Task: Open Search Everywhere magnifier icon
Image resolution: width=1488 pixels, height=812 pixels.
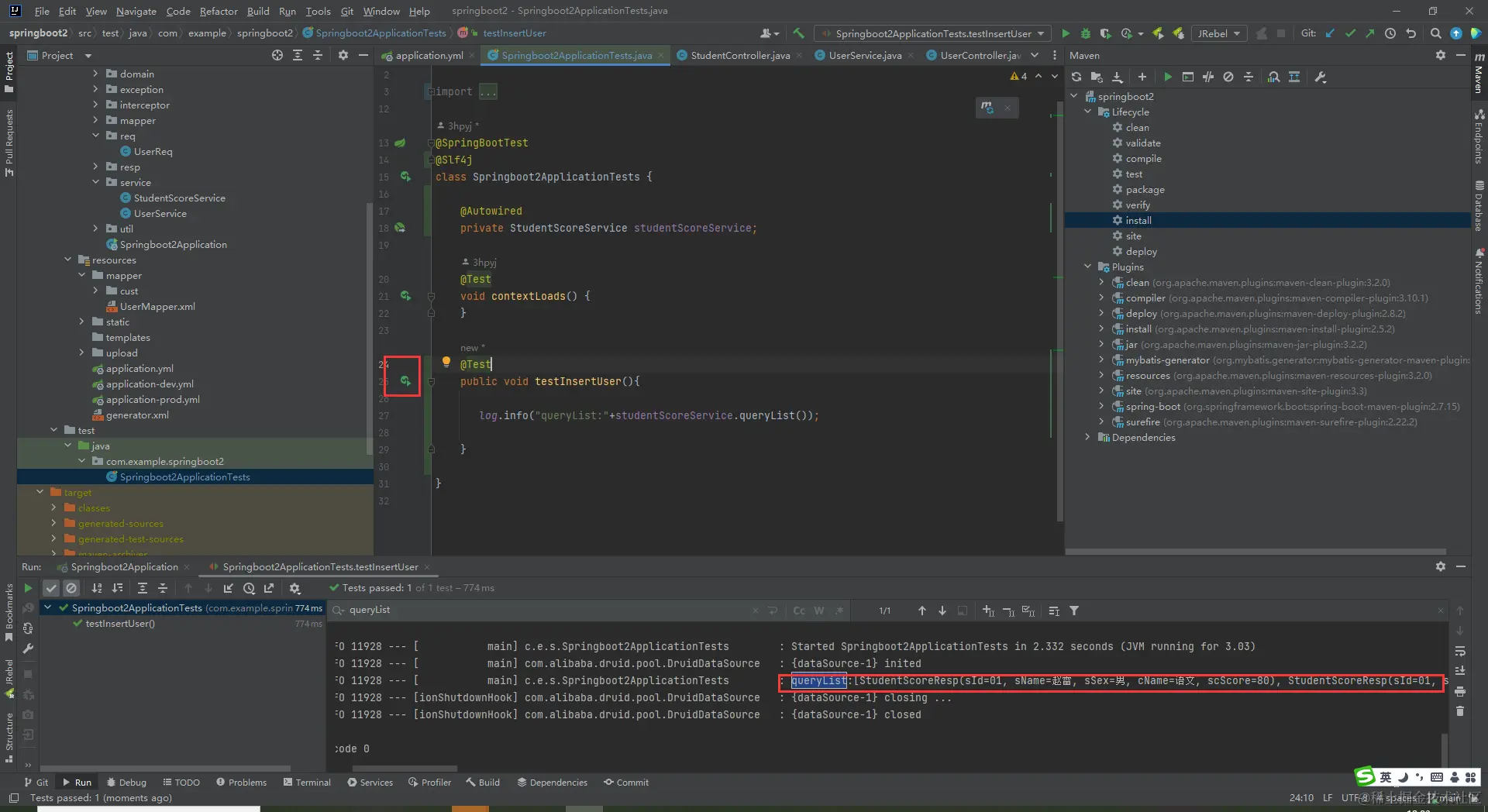Action: [1436, 33]
